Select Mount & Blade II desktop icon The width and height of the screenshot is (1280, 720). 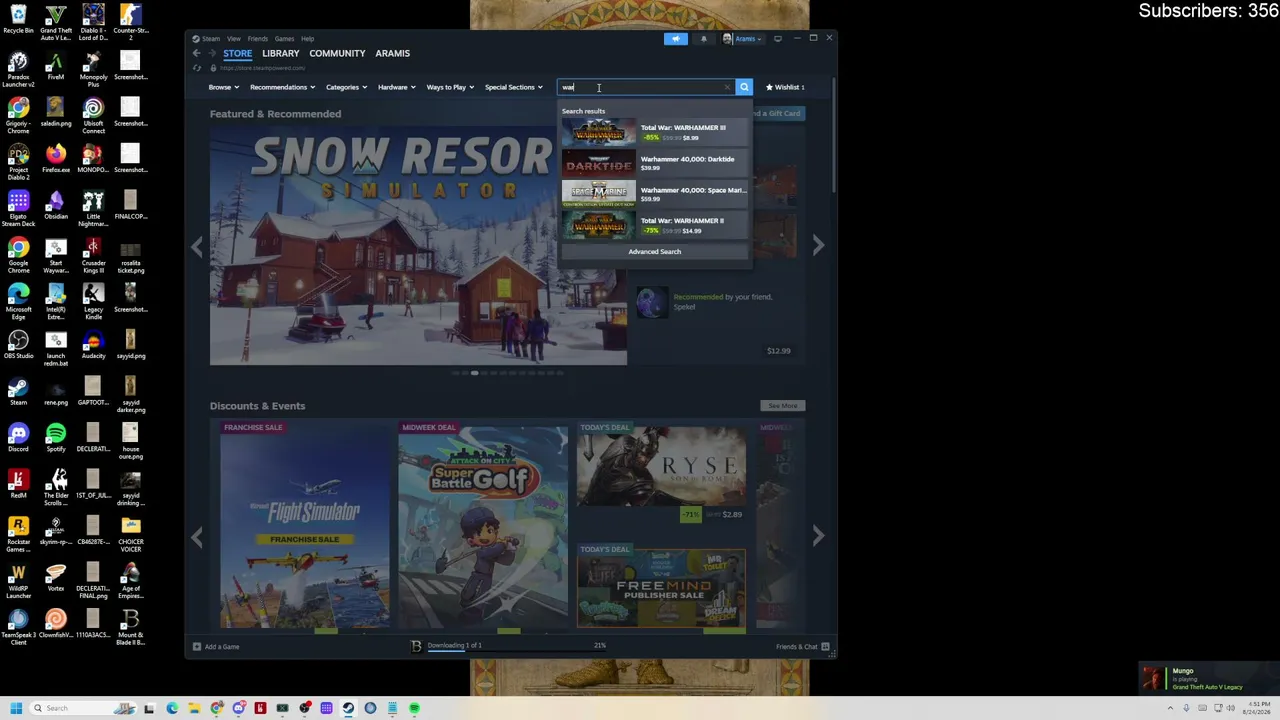coord(130,627)
